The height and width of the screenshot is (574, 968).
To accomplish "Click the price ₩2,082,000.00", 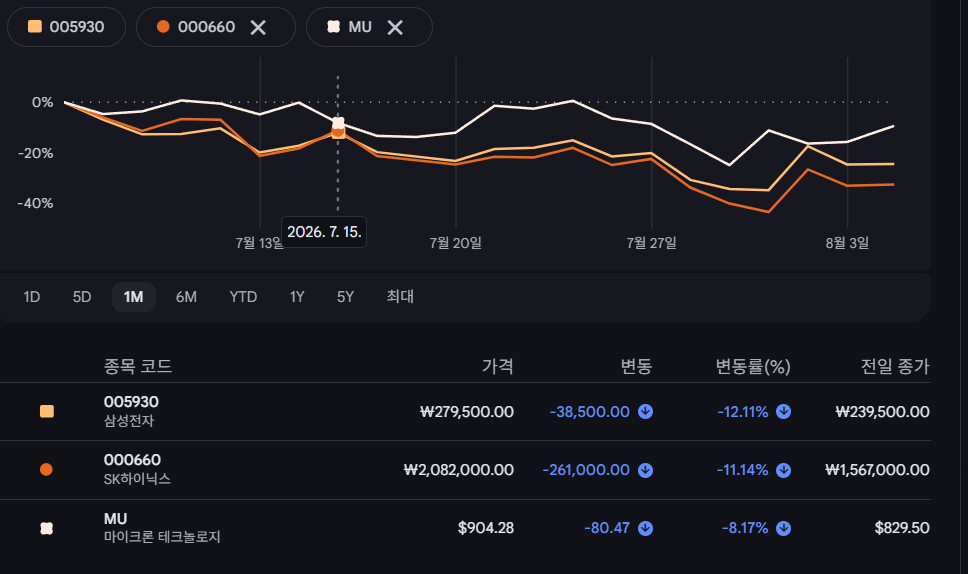I will pos(459,470).
